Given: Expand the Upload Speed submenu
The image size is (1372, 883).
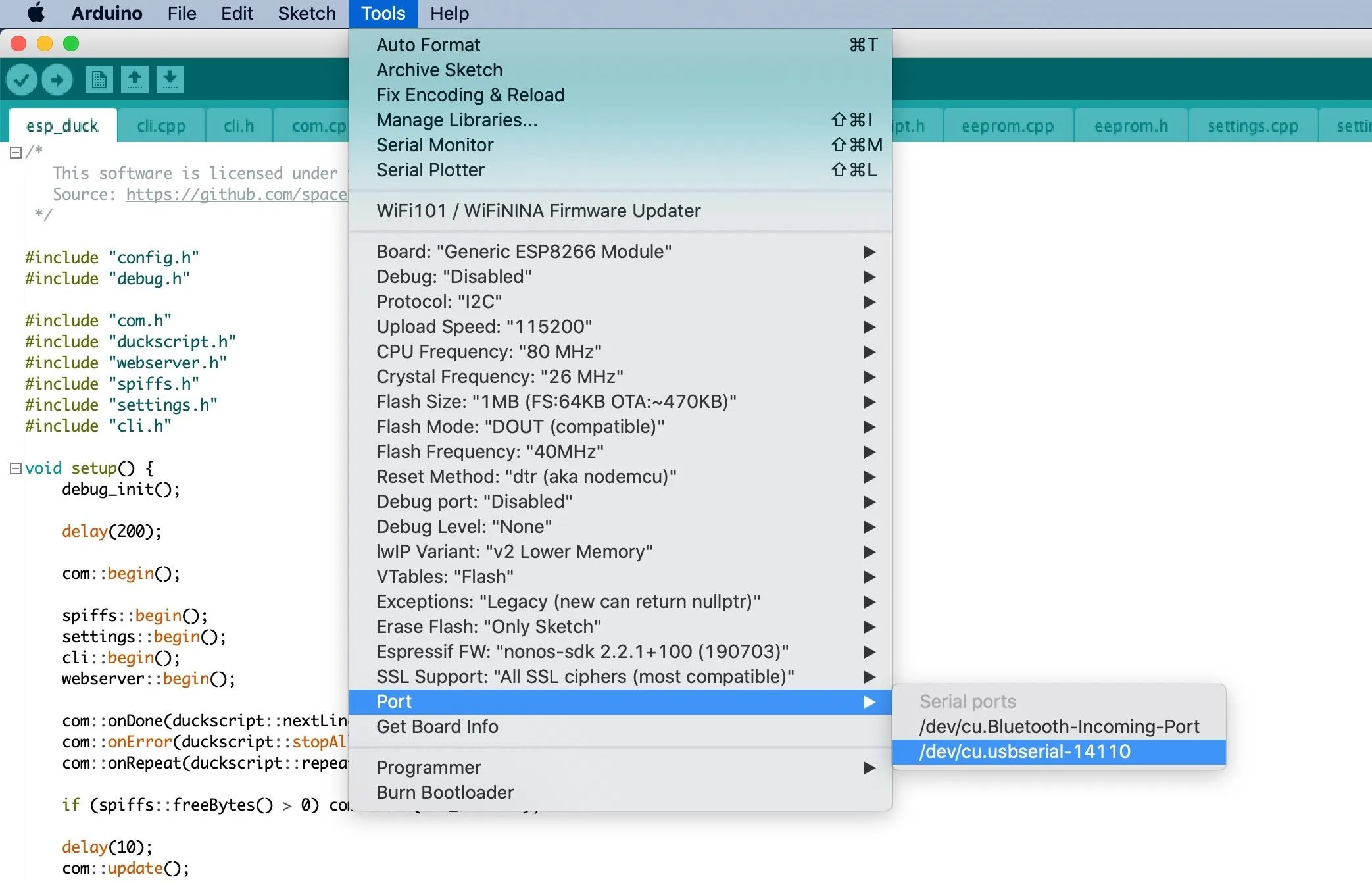Looking at the screenshot, I should tap(620, 327).
